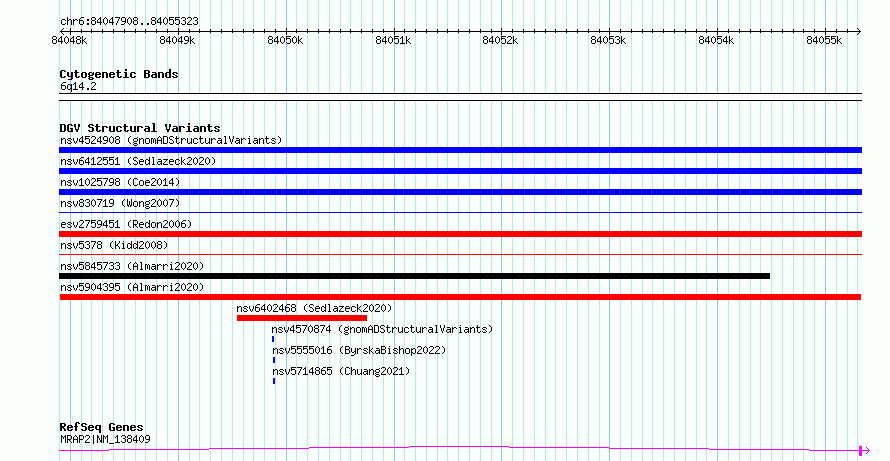The image size is (890, 461).
Task: Select the small blue nsv5714865 marker
Action: click(x=274, y=381)
